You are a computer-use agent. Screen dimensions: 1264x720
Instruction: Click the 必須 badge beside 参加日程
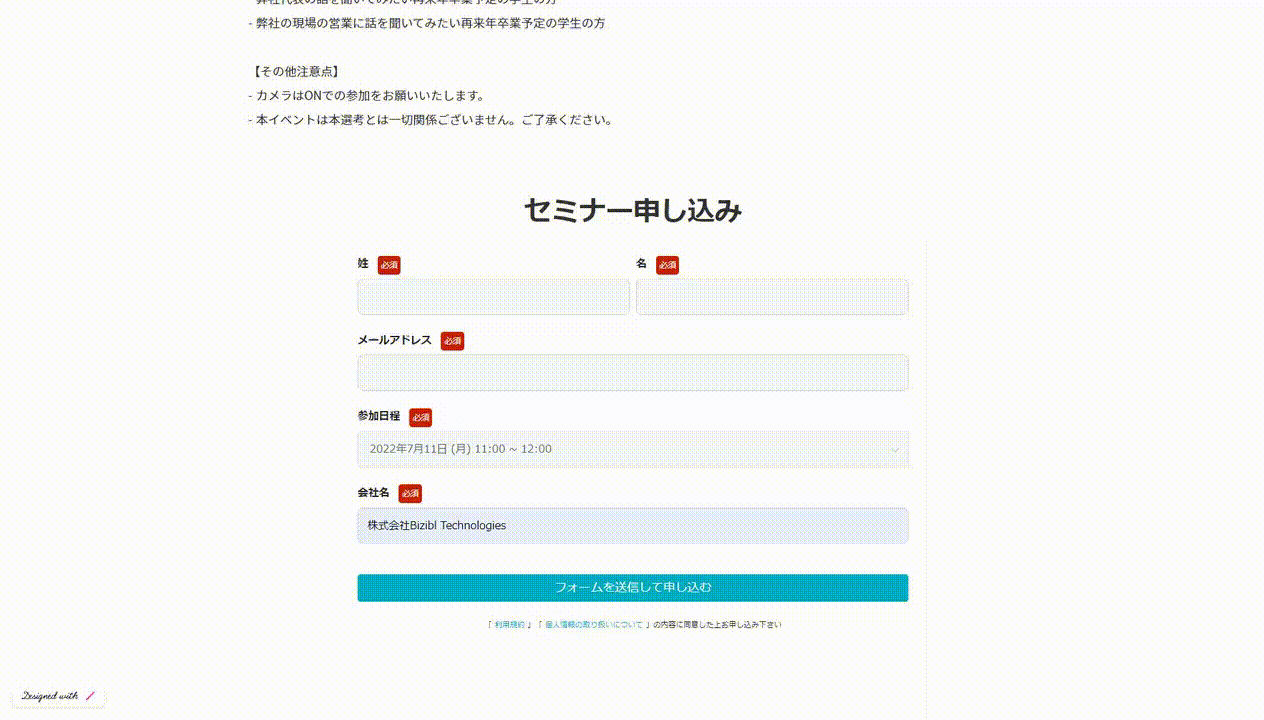[420, 417]
